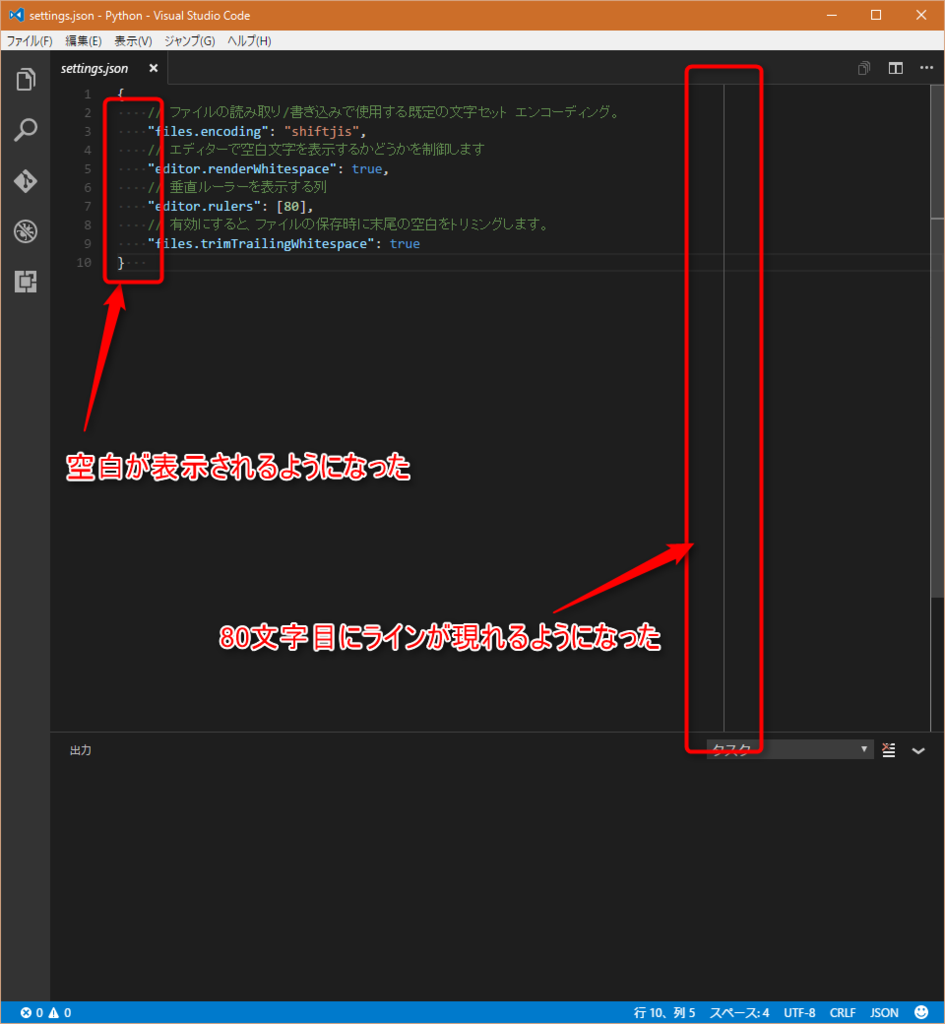Click the open changes icon in editor toolbar
The height and width of the screenshot is (1024, 945).
[x=864, y=68]
